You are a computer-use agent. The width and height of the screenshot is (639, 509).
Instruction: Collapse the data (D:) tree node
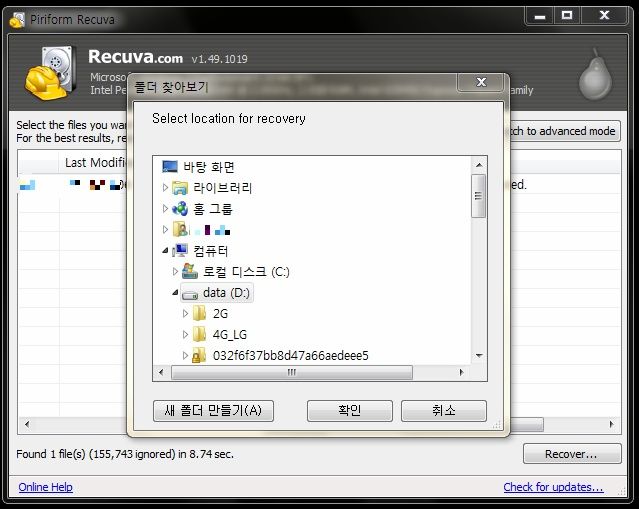point(175,292)
